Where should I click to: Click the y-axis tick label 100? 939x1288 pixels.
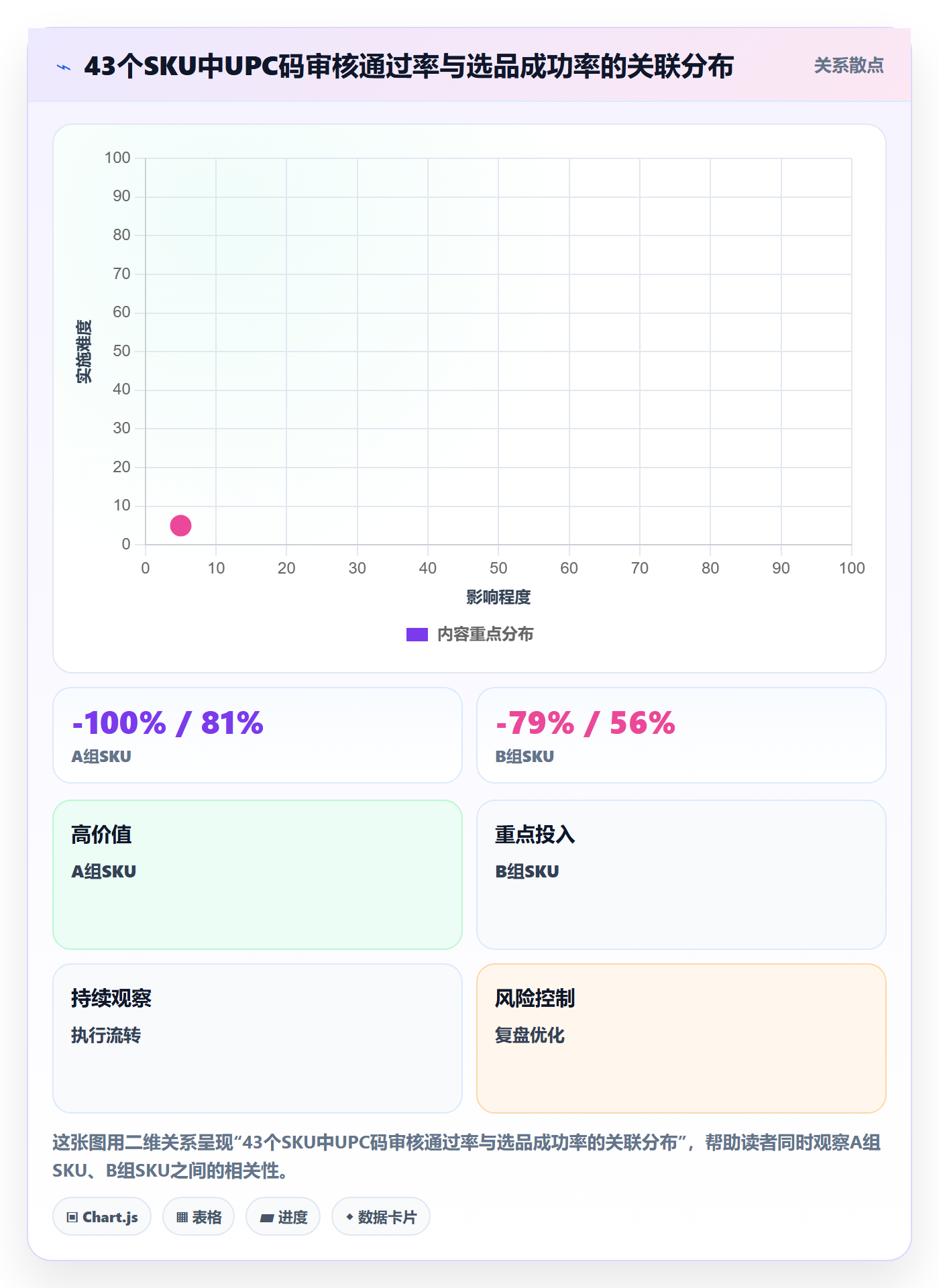(117, 158)
